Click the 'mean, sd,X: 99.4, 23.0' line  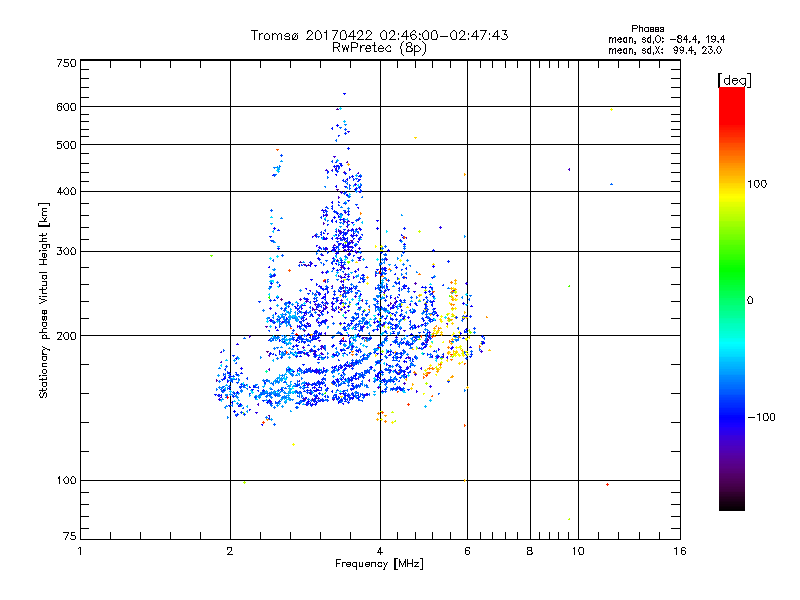click(665, 50)
